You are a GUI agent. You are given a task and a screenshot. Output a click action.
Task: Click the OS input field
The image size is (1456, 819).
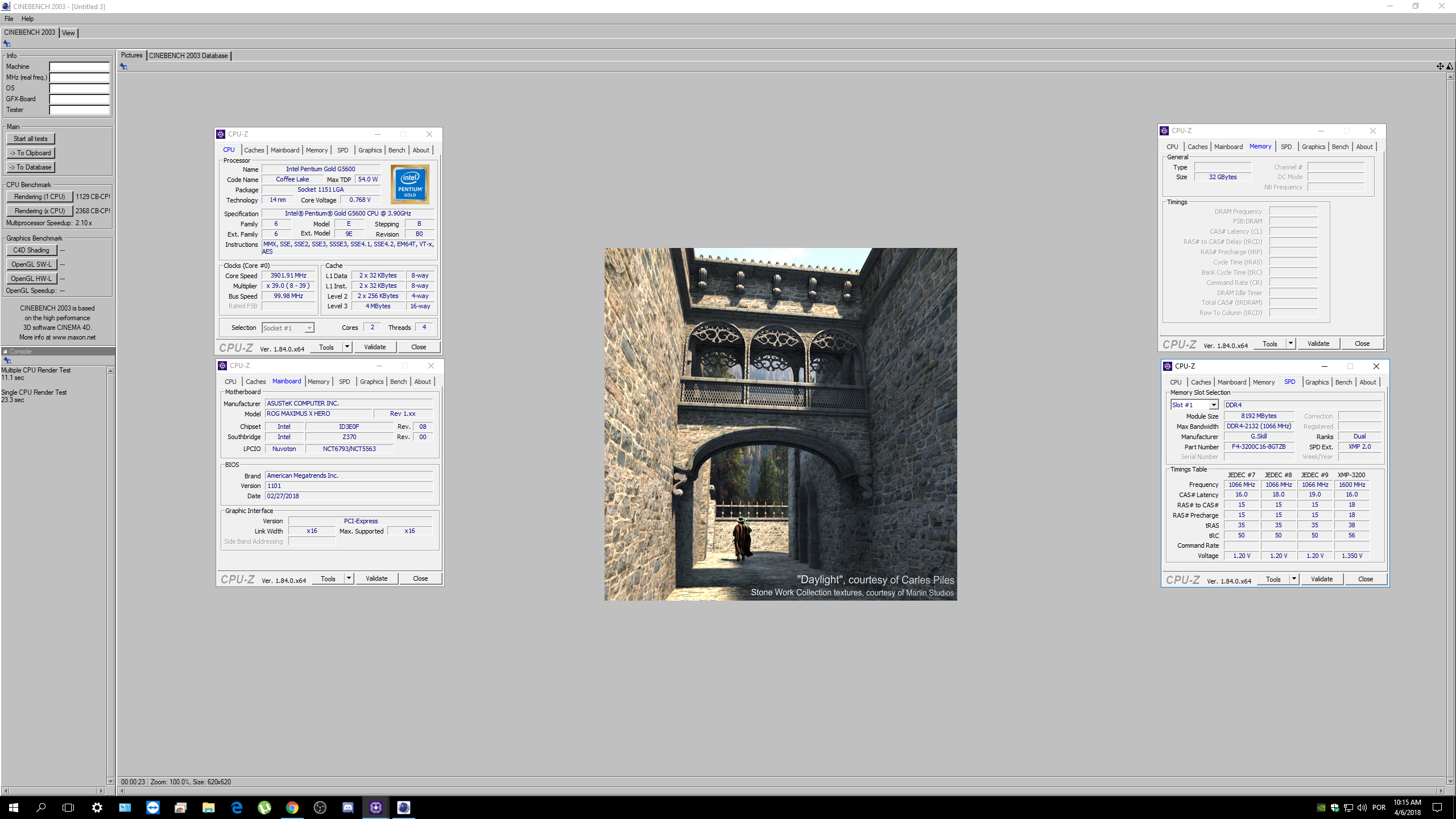tap(79, 88)
